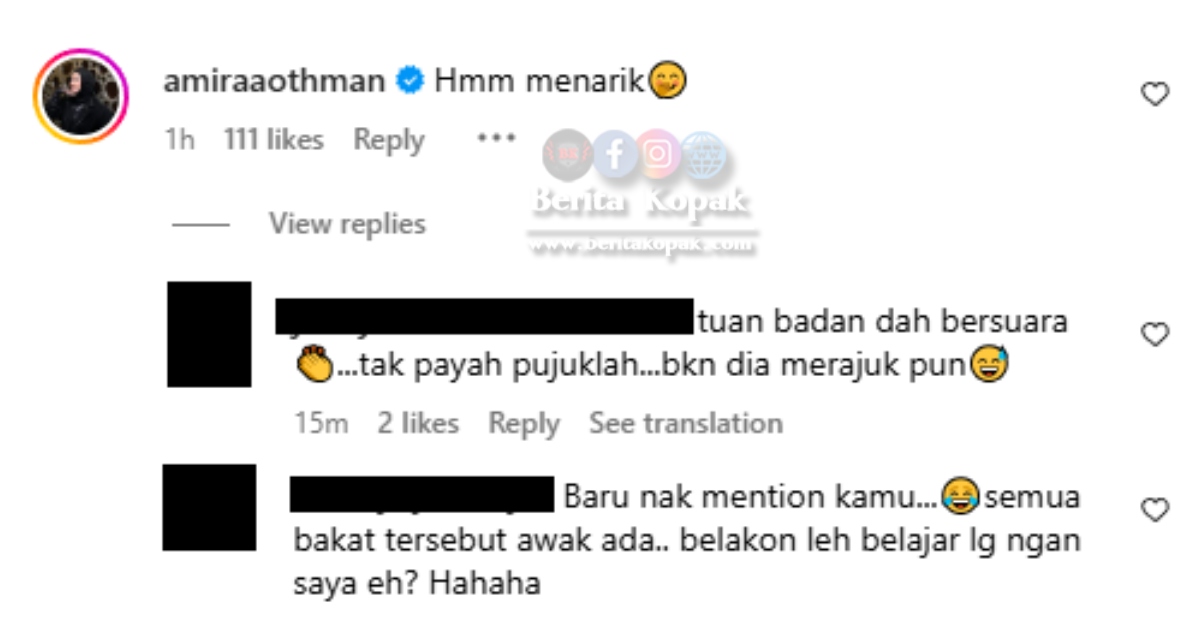Image resolution: width=1200 pixels, height=628 pixels.
Task: Open the amiraaothman username link
Action: (274, 81)
